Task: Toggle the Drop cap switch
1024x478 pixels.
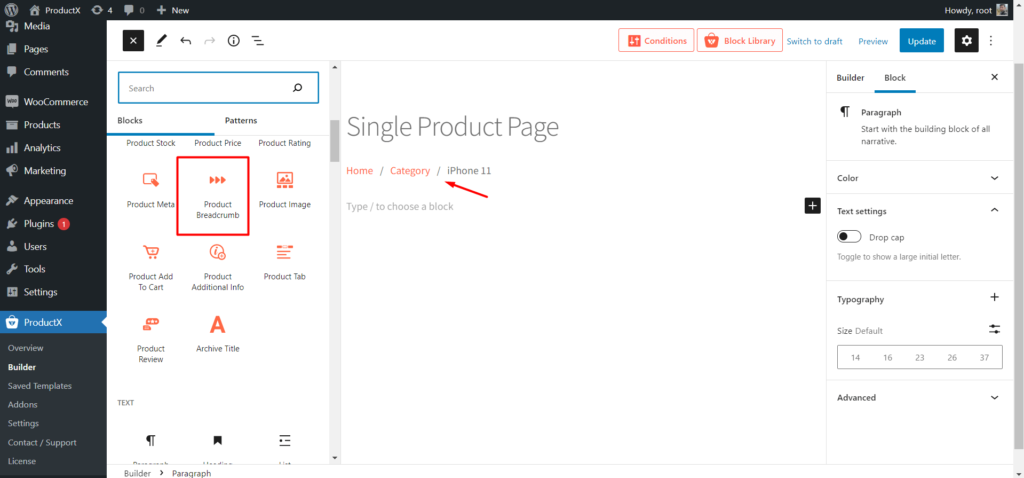Action: [x=849, y=236]
